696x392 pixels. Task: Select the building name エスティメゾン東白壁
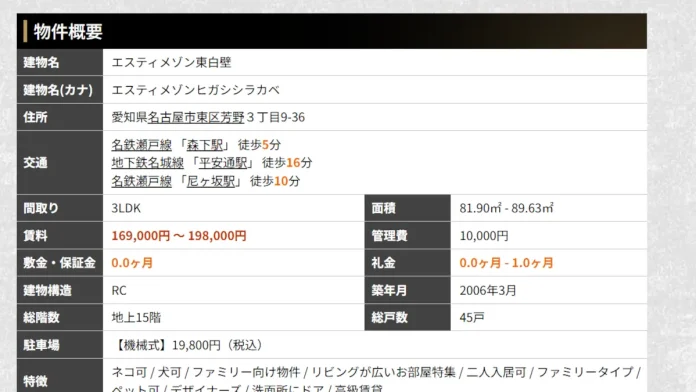[171, 62]
